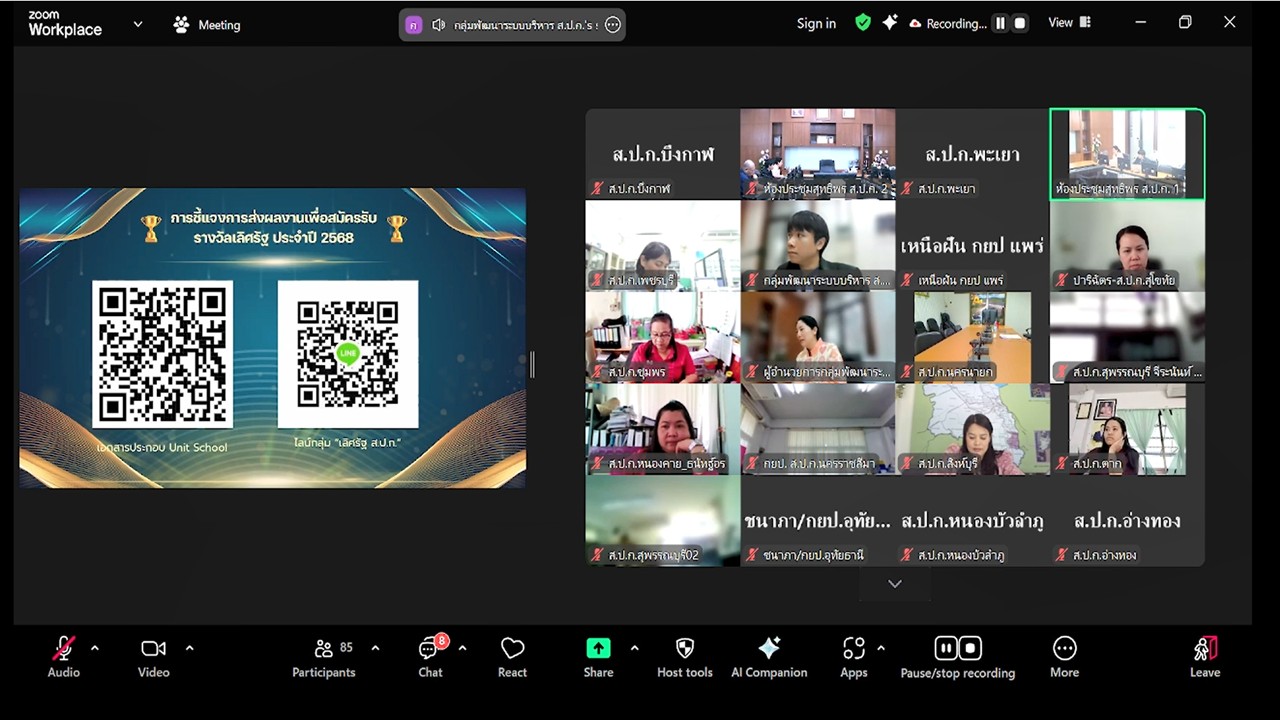
Task: Select the ส.ป.ก.หนองคาย video tile
Action: (663, 429)
